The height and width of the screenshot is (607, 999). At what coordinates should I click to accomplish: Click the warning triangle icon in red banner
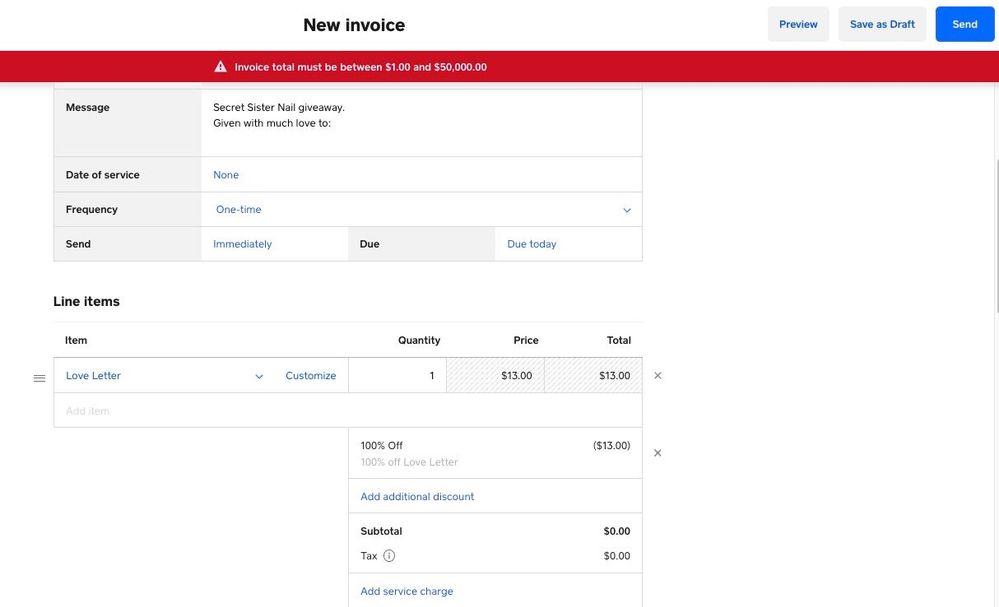tap(220, 67)
